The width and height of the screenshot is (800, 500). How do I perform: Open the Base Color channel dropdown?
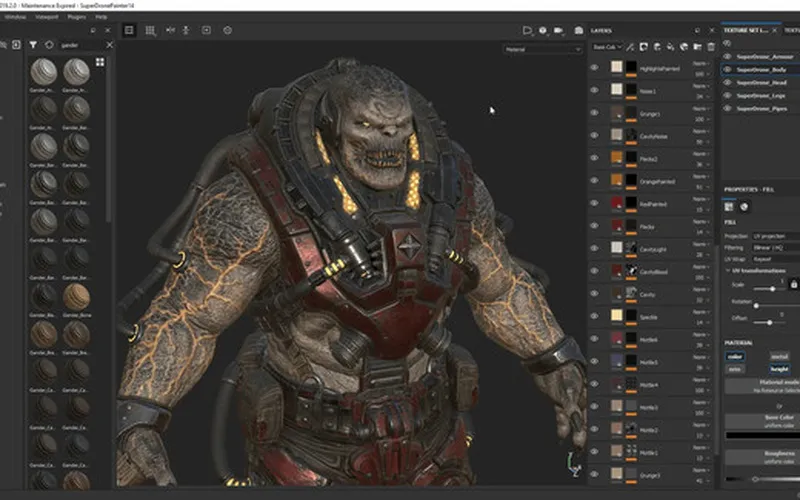coord(607,47)
